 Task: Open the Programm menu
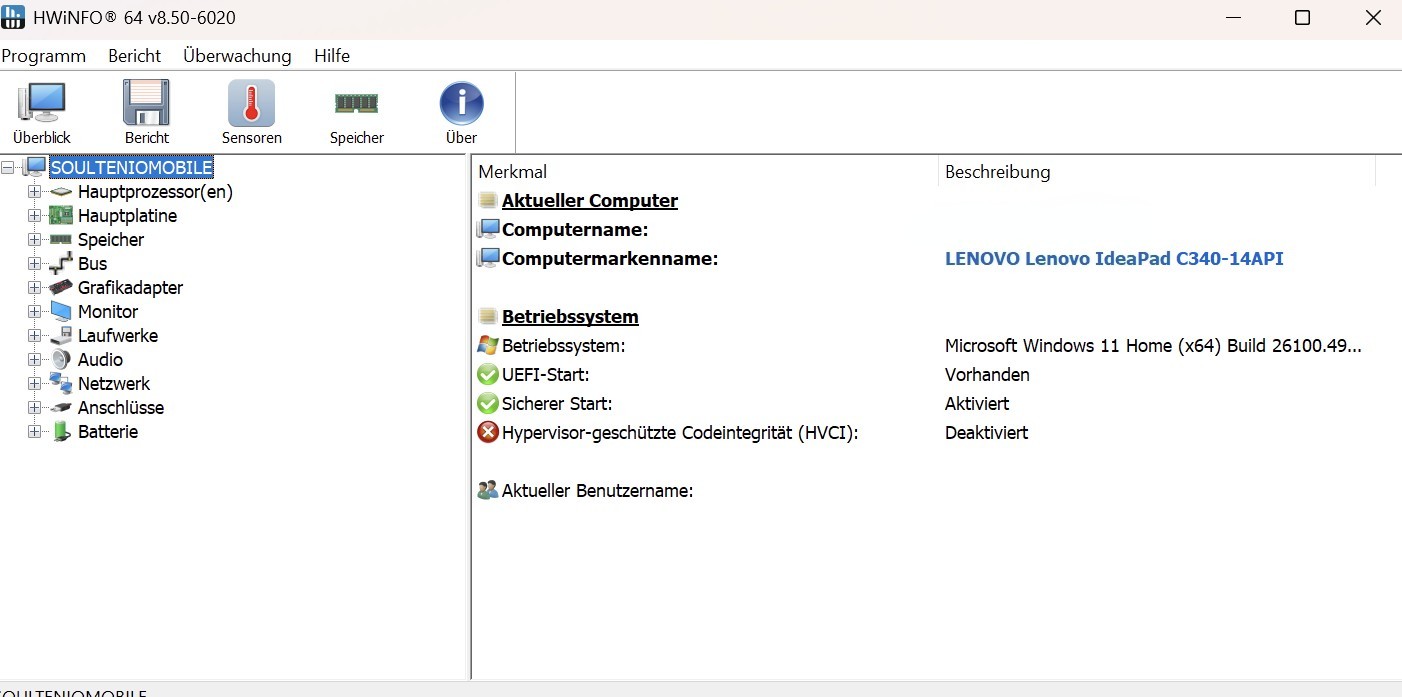44,56
